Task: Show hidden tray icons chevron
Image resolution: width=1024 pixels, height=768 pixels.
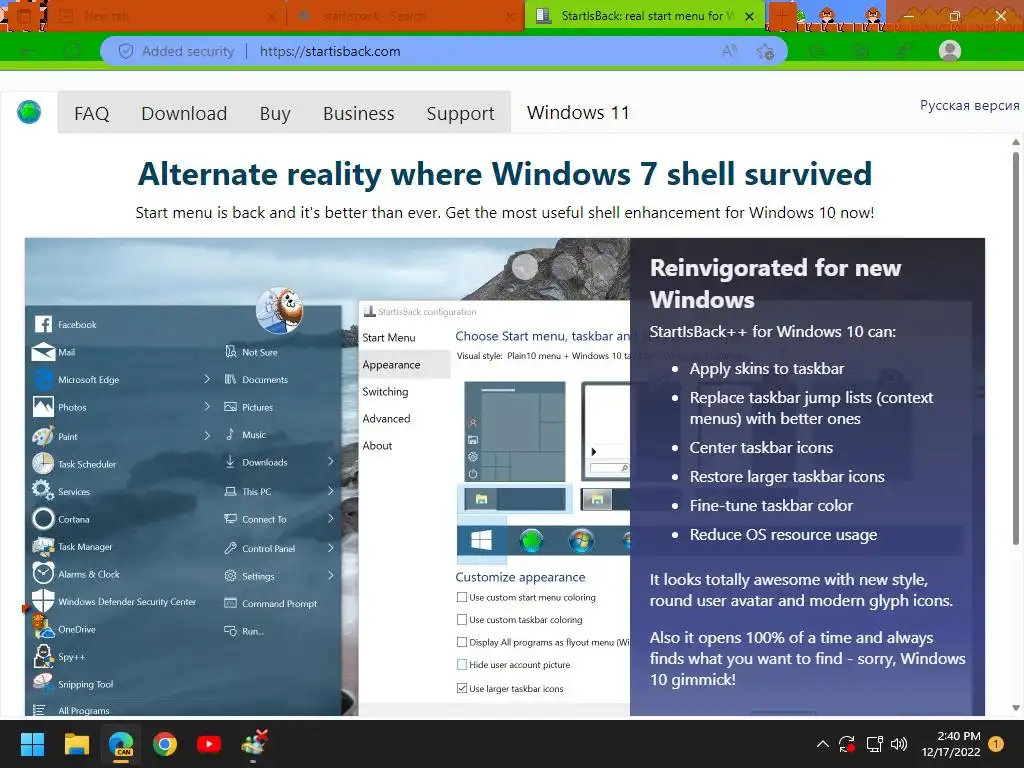Action: click(x=823, y=744)
